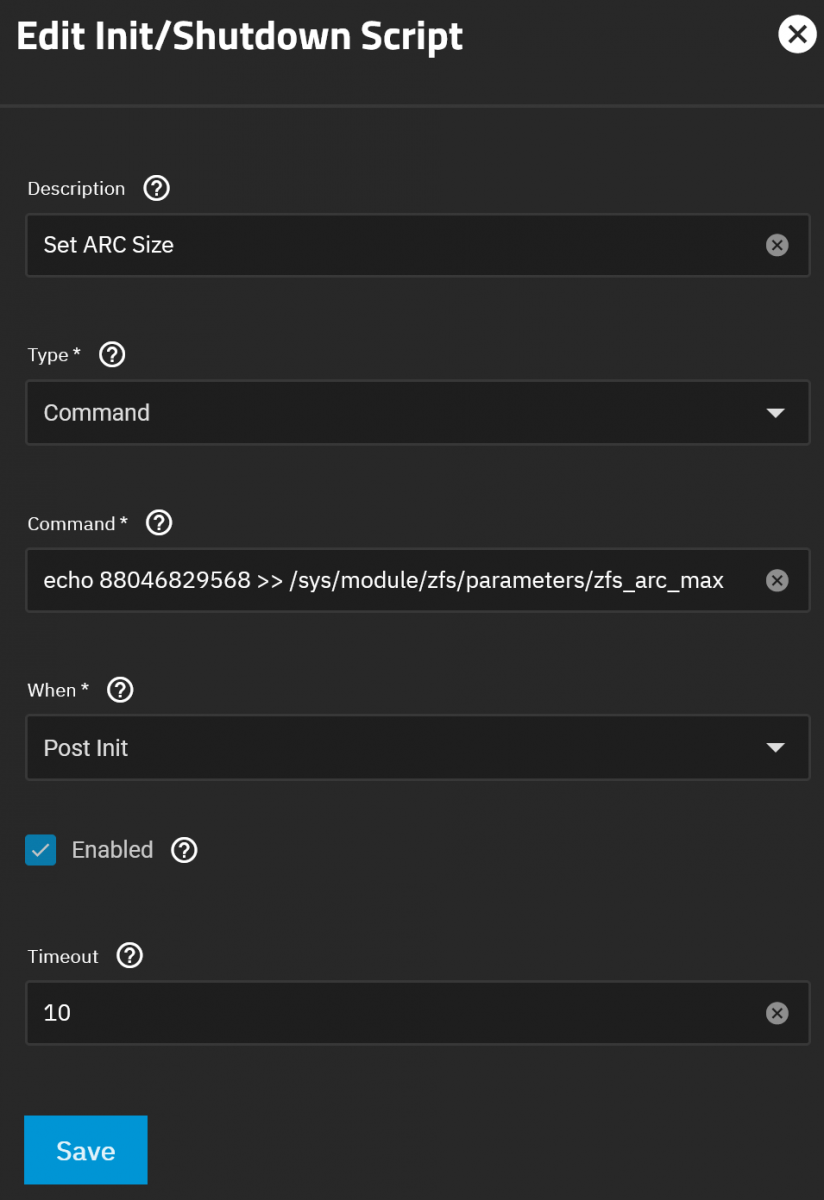Viewport: 824px width, 1200px height.
Task: Open help tooltip for Timeout
Action: [130, 956]
